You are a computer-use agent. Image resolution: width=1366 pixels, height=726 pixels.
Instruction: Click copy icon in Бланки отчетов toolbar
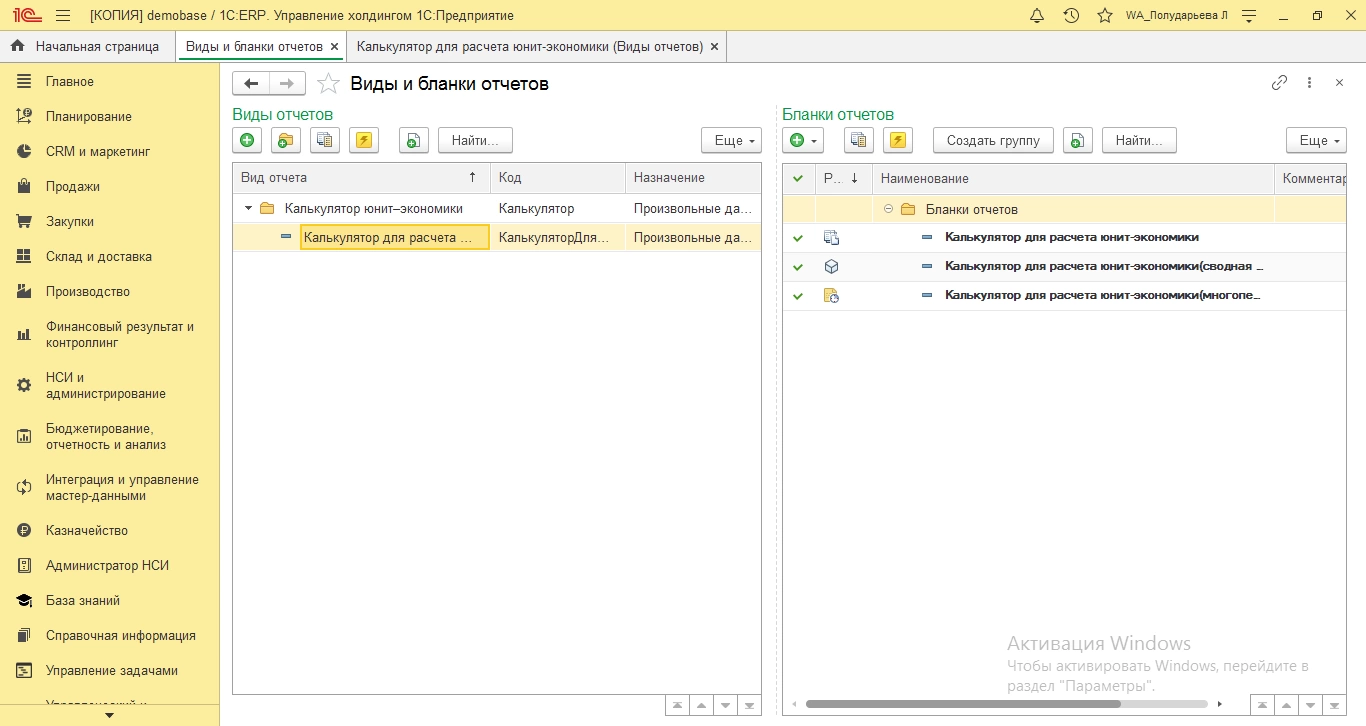858,141
